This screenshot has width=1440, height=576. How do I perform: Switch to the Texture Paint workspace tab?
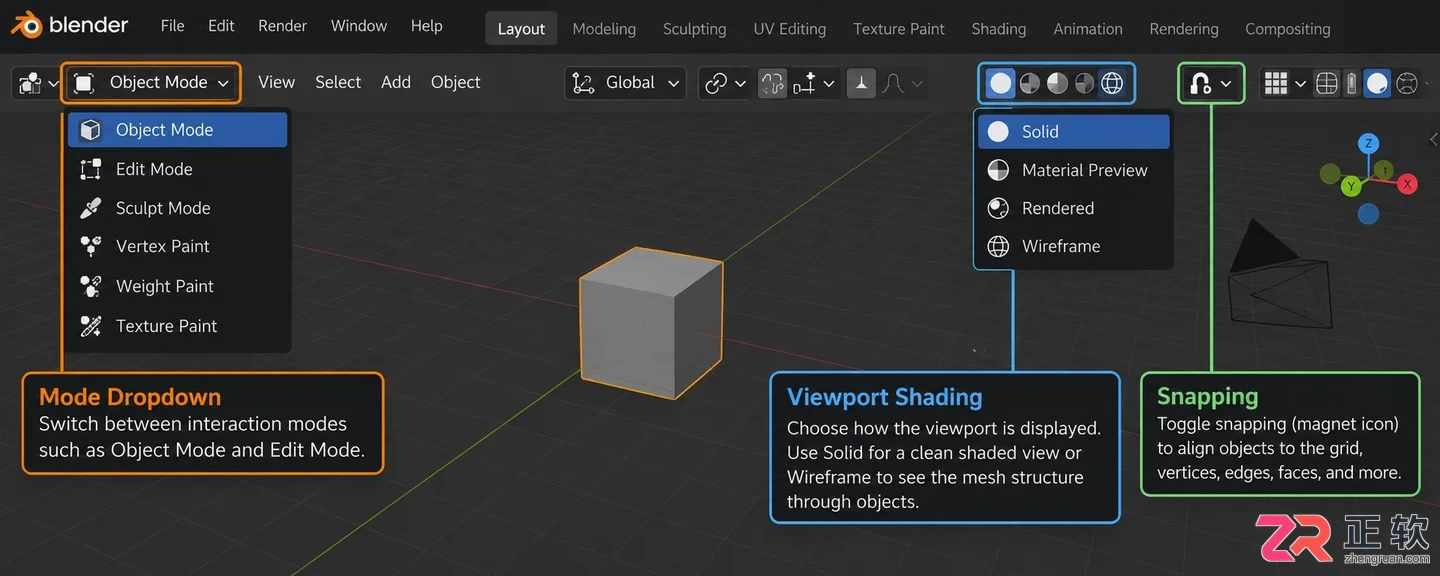click(x=899, y=29)
